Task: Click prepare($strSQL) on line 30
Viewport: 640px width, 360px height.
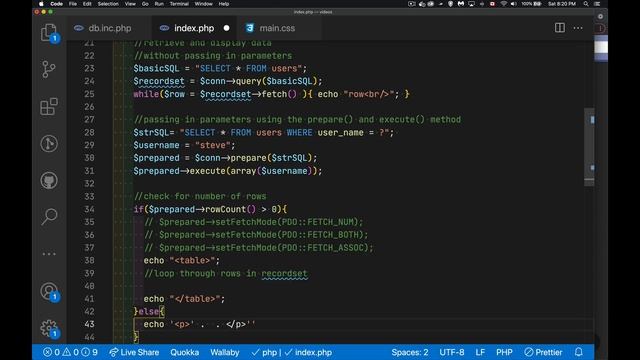Action: pos(271,158)
